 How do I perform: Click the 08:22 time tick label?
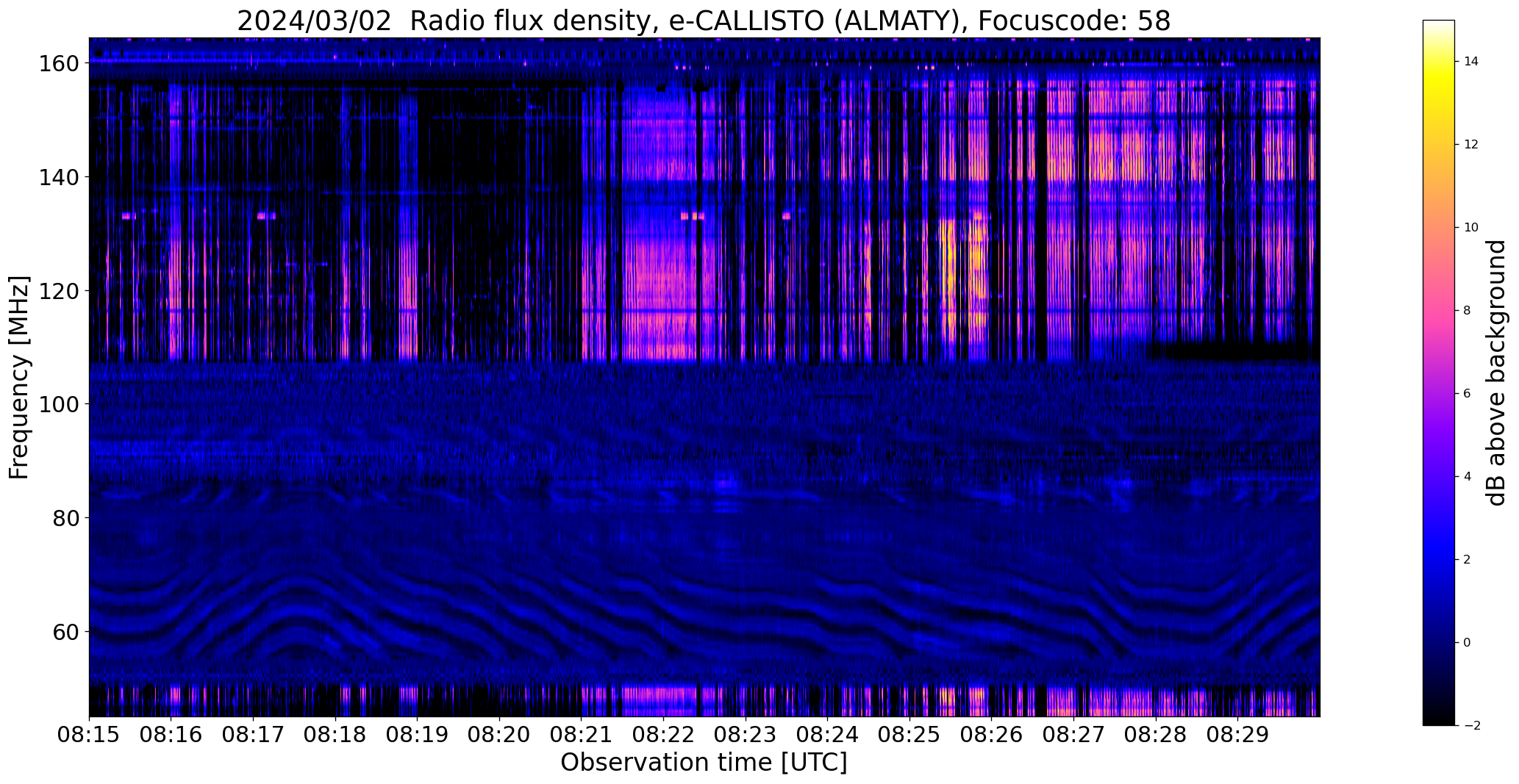(663, 735)
